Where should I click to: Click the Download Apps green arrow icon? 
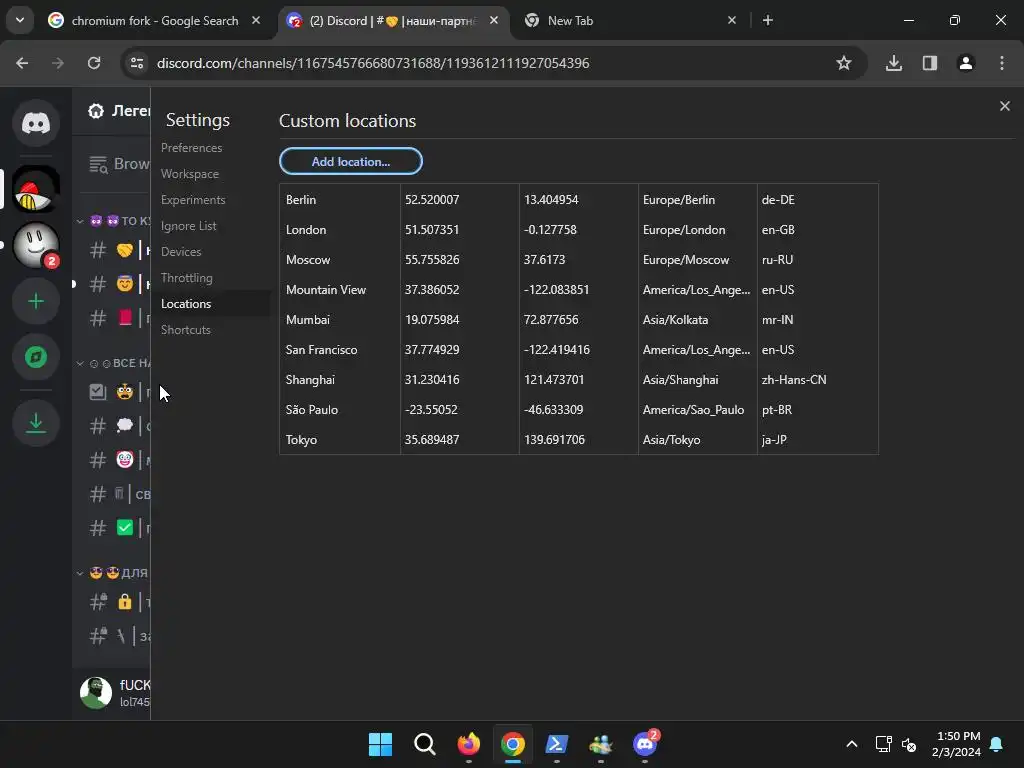36,423
